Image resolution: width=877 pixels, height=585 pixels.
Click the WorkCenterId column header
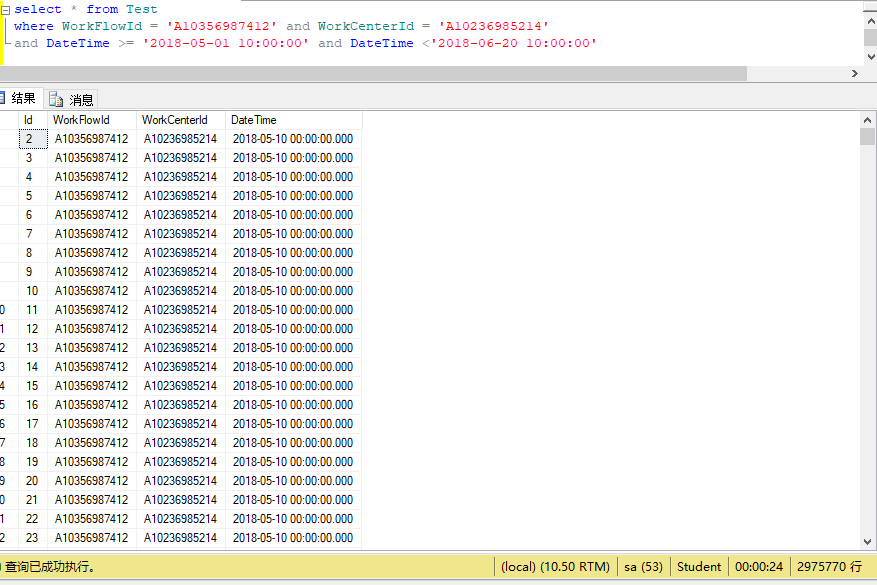175,120
